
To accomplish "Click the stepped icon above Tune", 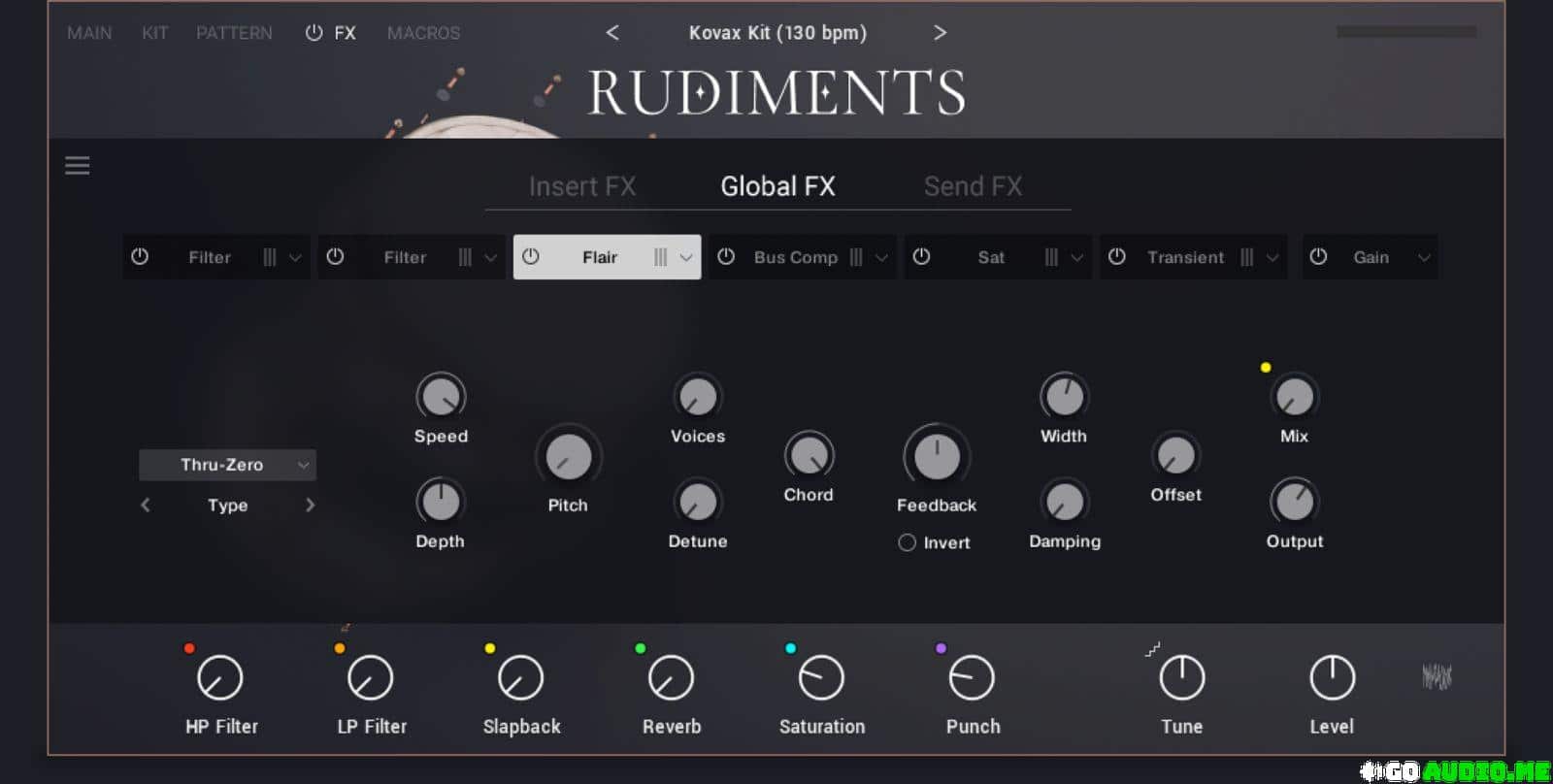I will (1152, 649).
